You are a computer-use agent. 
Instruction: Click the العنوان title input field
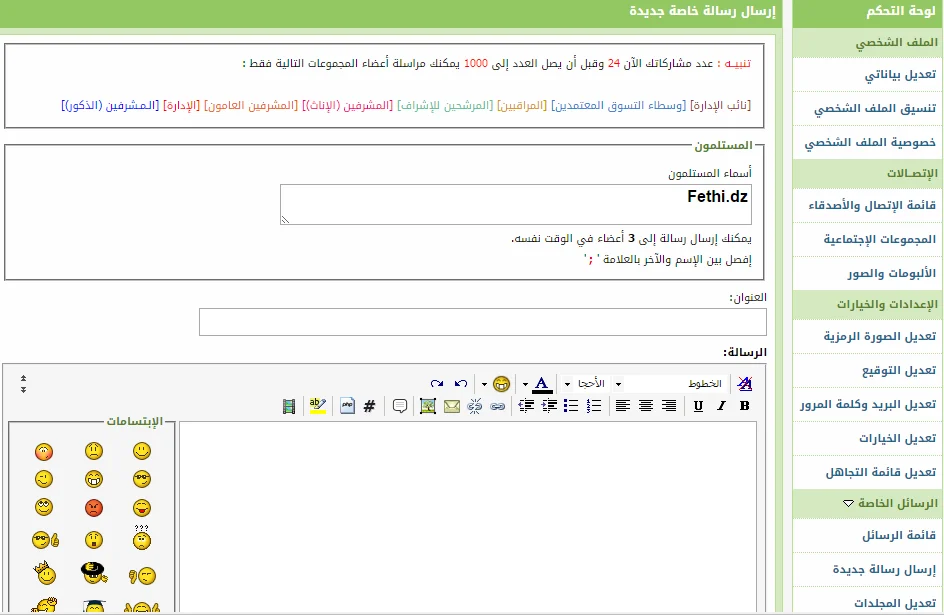coord(482,322)
